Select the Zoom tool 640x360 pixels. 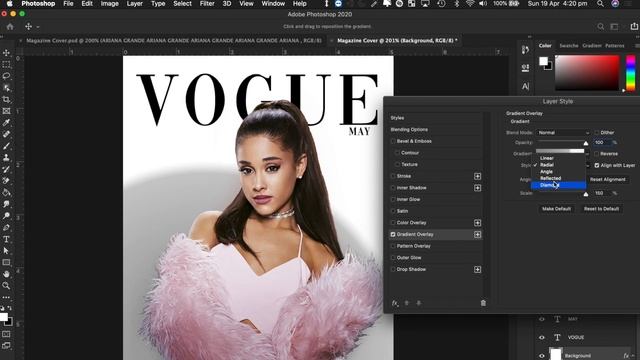coord(6,286)
